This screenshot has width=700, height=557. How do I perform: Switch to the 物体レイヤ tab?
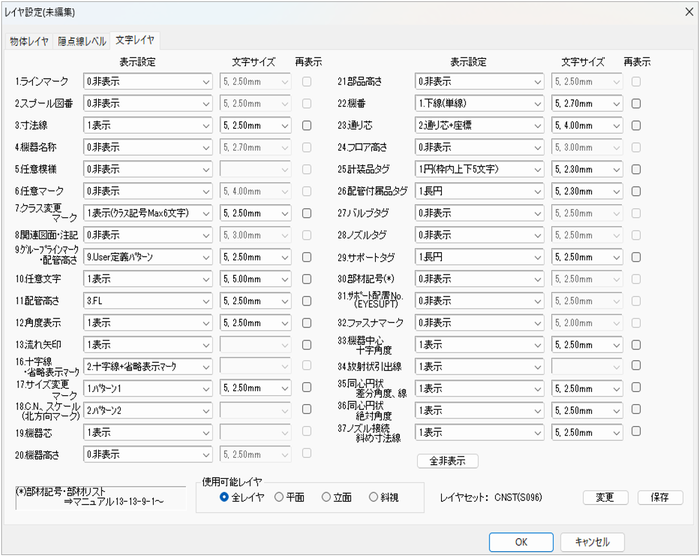[29, 41]
